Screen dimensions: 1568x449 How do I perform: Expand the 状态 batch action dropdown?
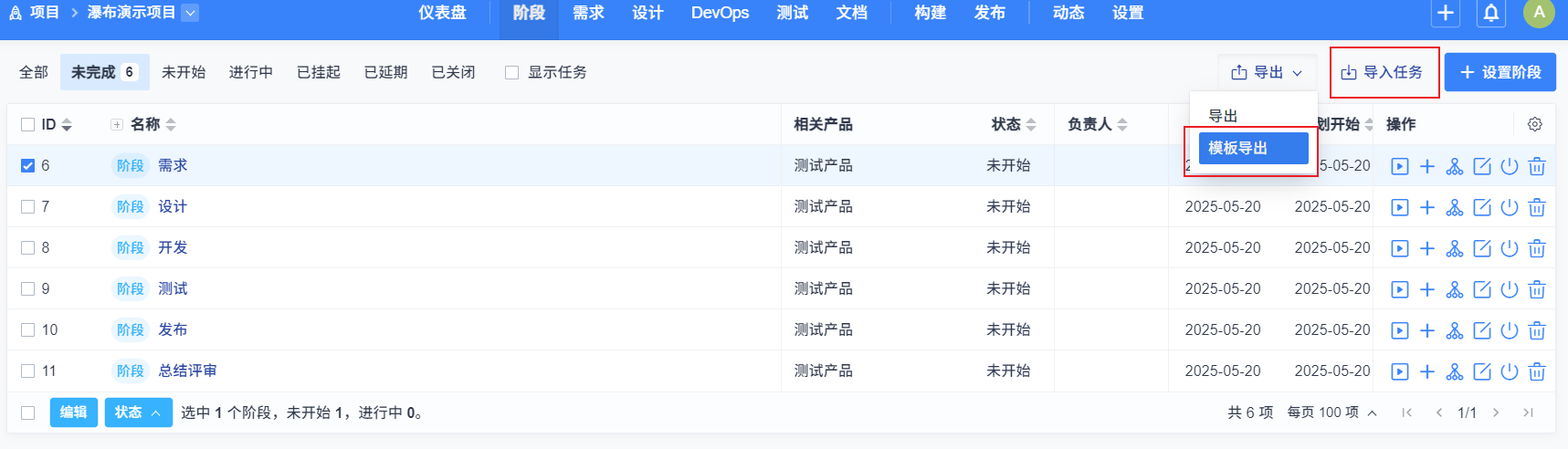point(138,412)
